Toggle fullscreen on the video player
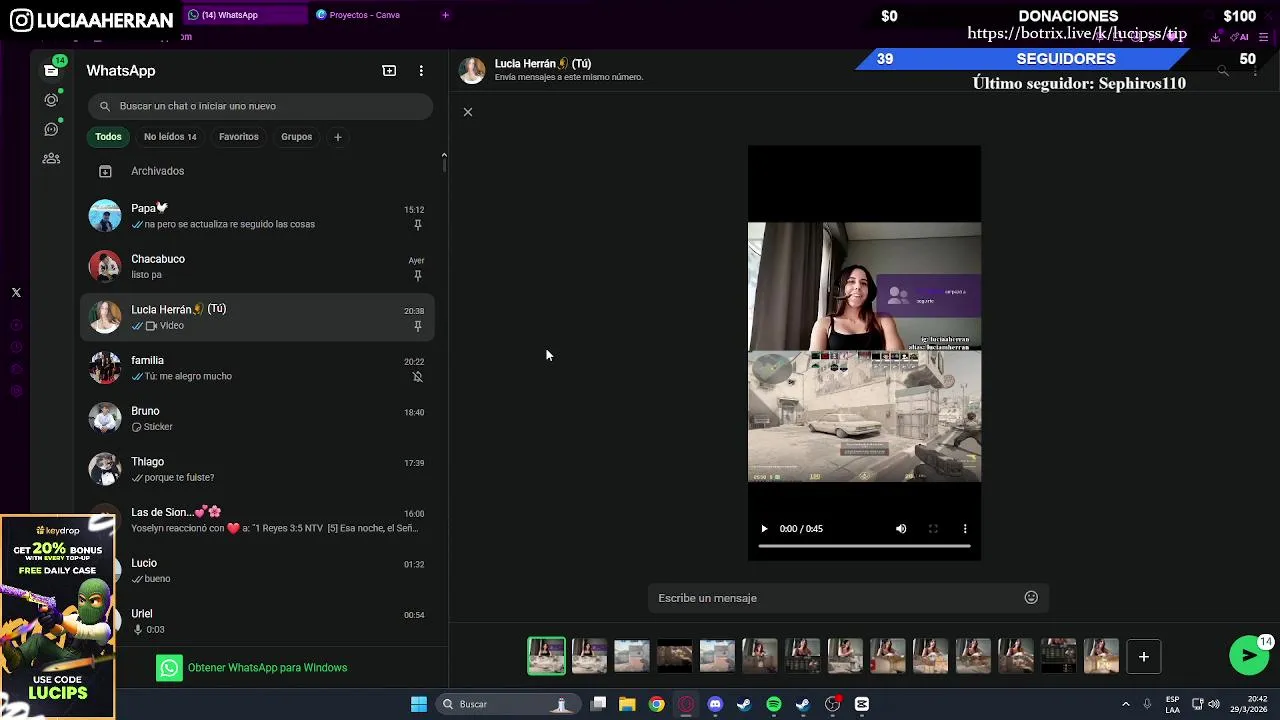Image resolution: width=1280 pixels, height=720 pixels. coord(933,529)
